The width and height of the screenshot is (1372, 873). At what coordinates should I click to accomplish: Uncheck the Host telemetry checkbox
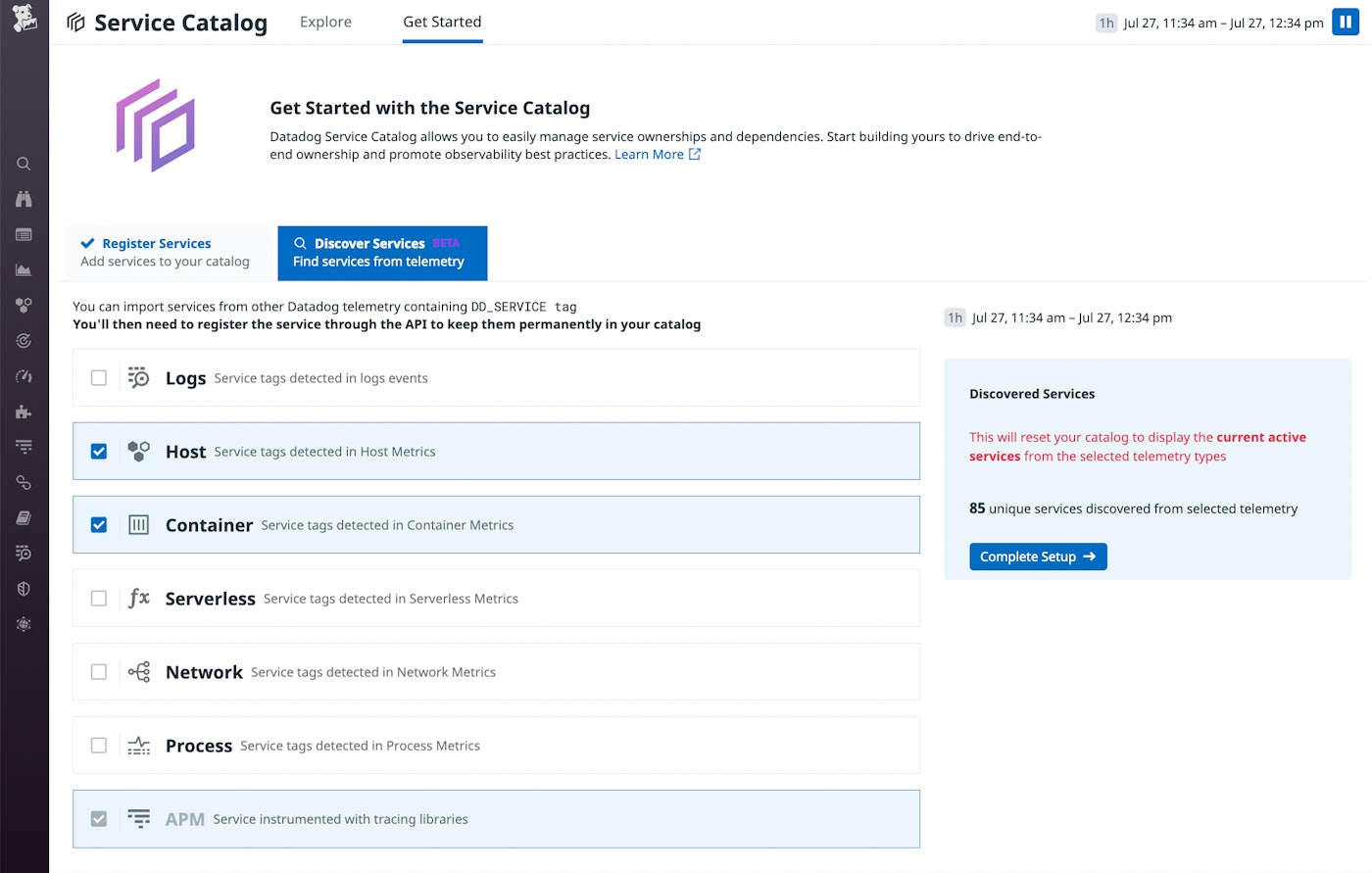99,452
